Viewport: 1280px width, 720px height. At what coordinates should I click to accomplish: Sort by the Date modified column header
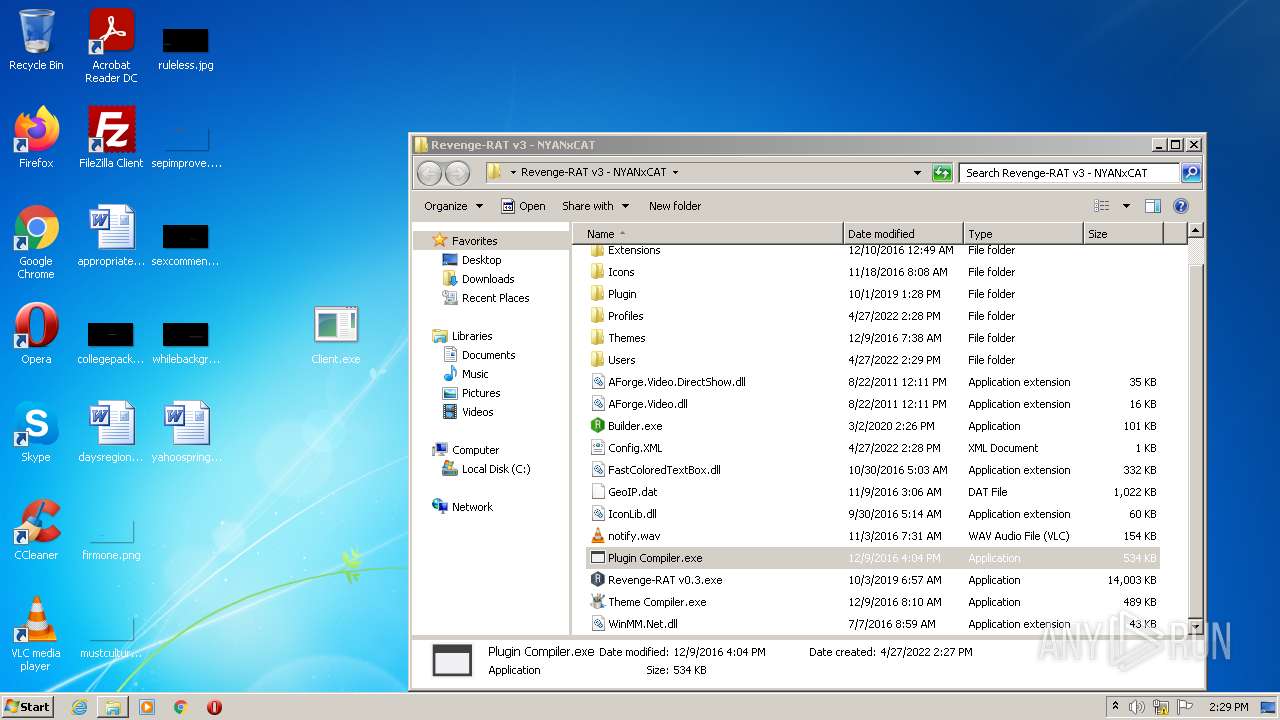coord(902,234)
